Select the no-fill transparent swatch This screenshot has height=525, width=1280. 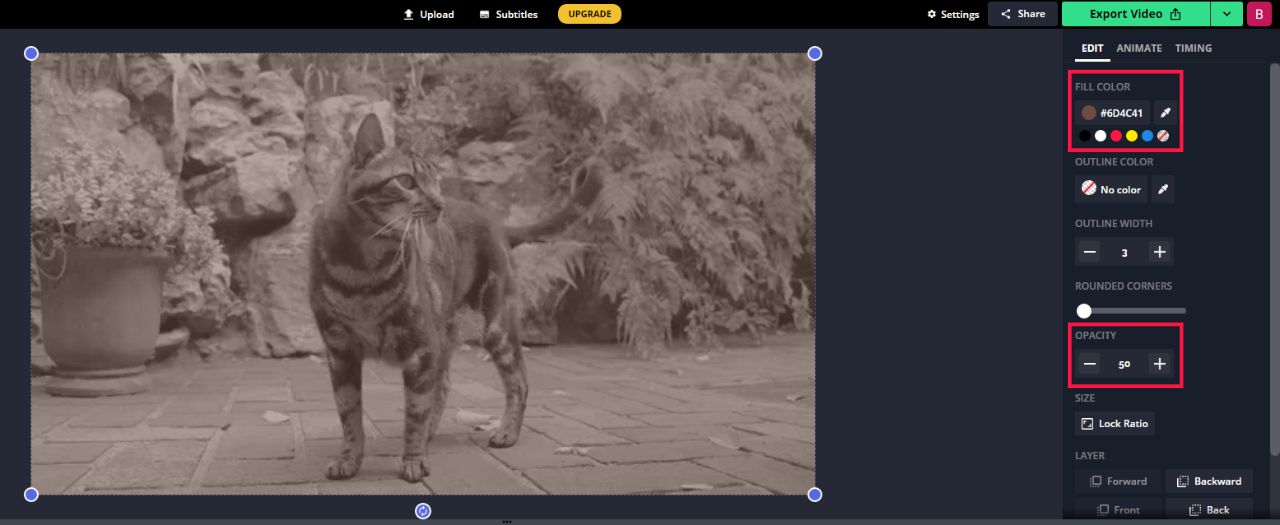pos(1163,136)
